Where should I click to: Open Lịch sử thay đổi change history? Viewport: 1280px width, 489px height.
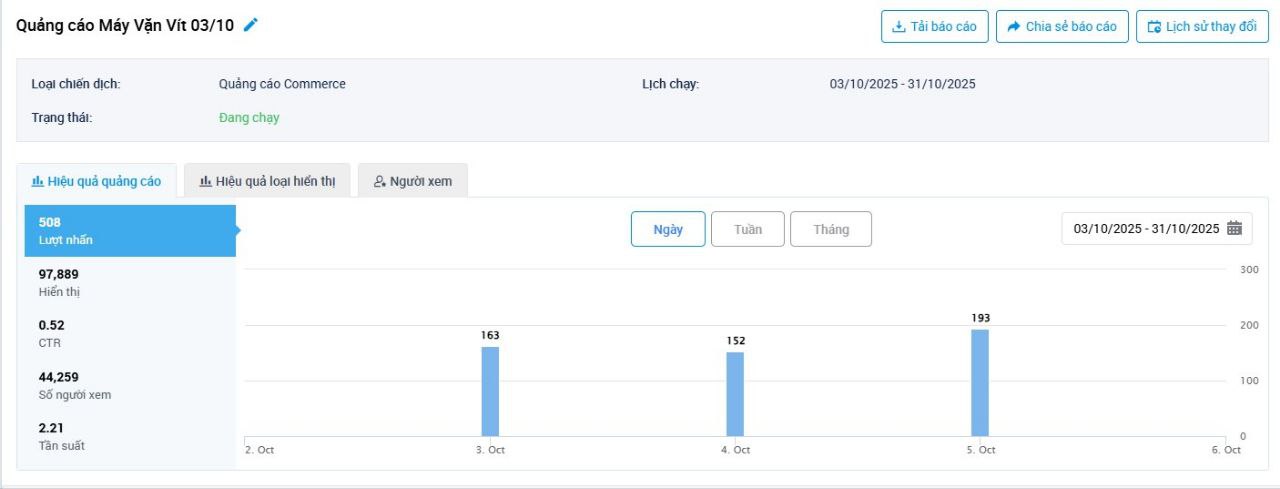pyautogui.click(x=1201, y=27)
